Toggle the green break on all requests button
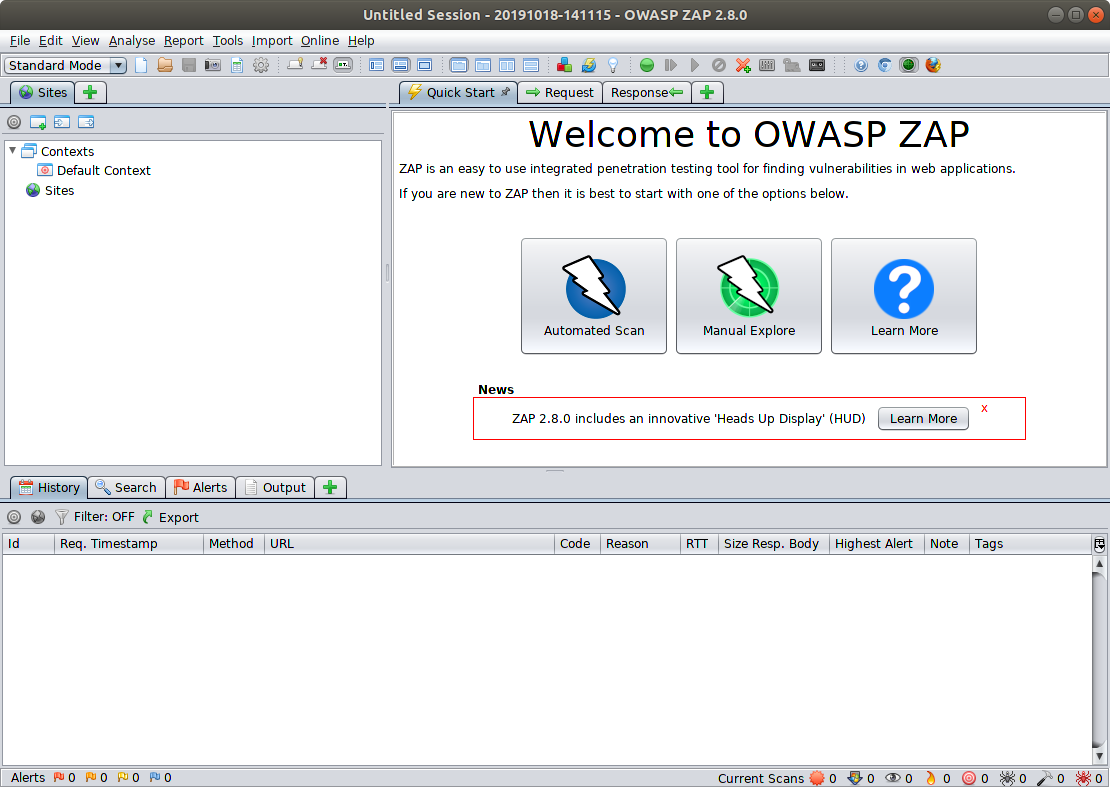The height and width of the screenshot is (788, 1110). coord(646,65)
